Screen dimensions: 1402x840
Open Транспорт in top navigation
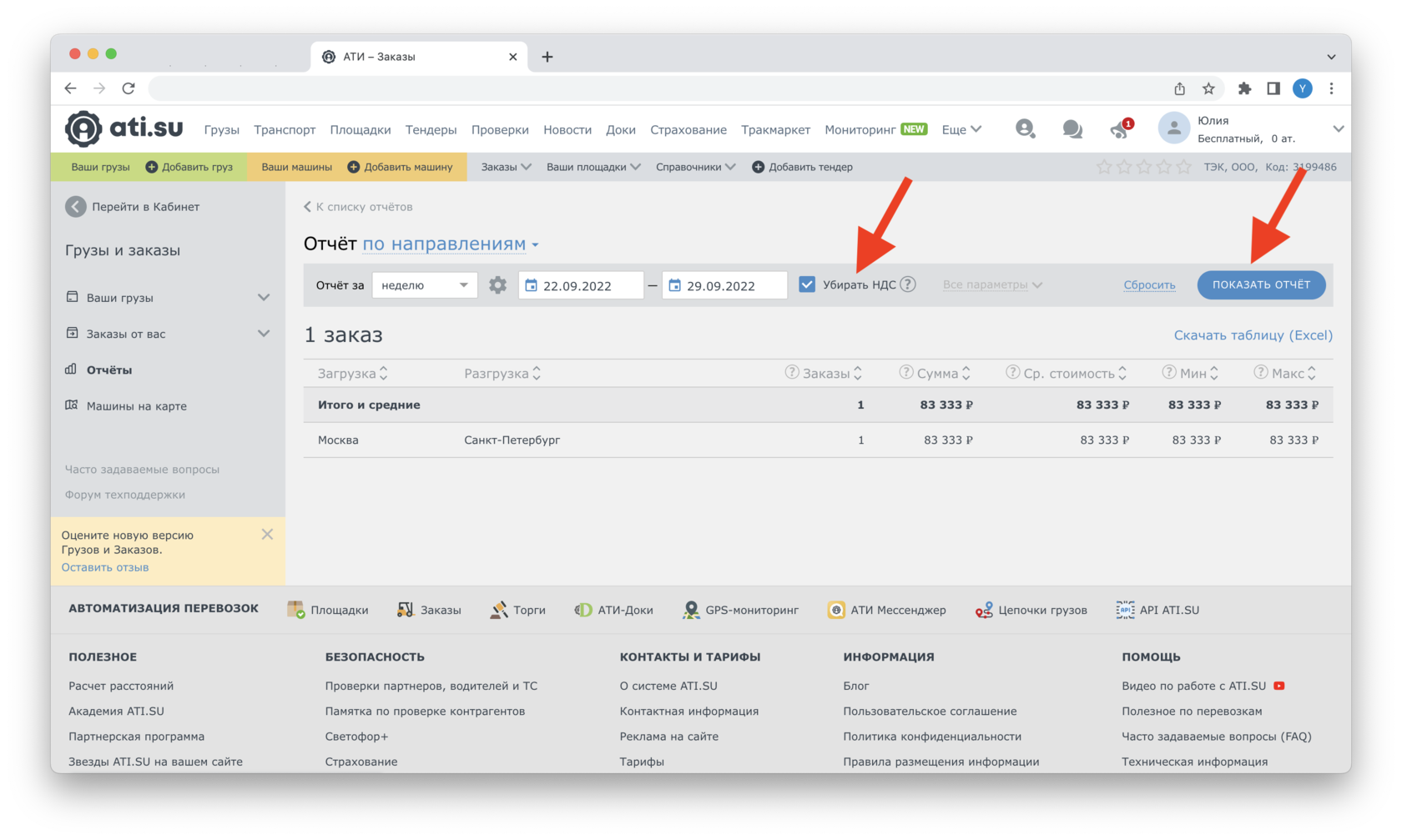click(x=285, y=129)
